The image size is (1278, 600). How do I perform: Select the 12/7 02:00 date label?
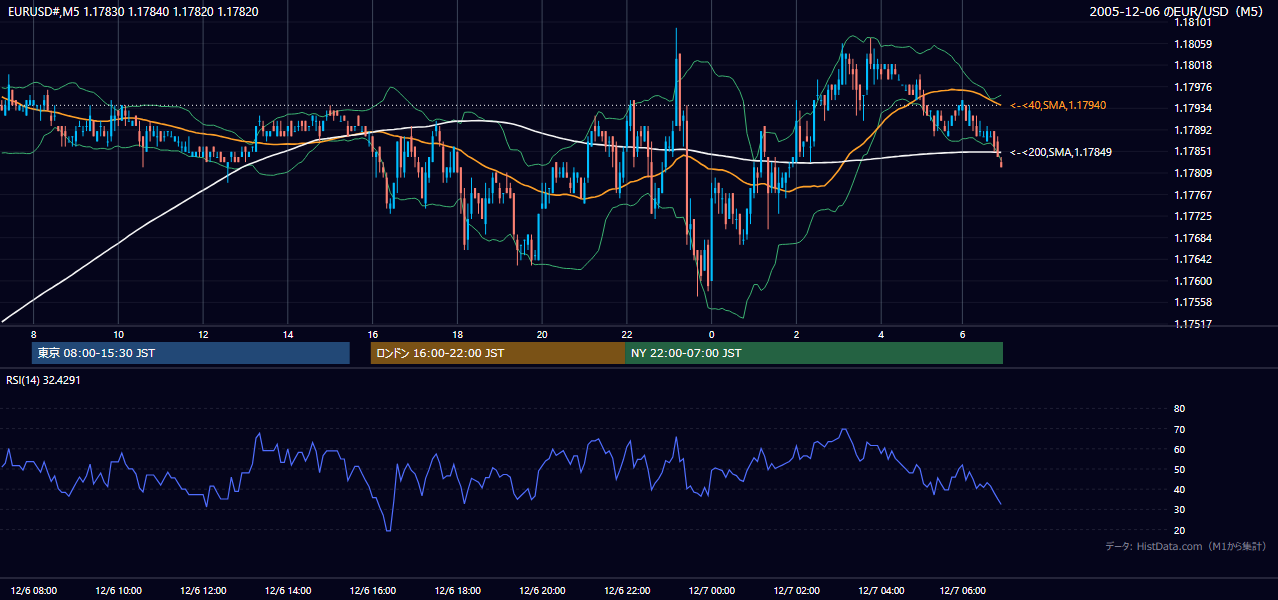[797, 591]
